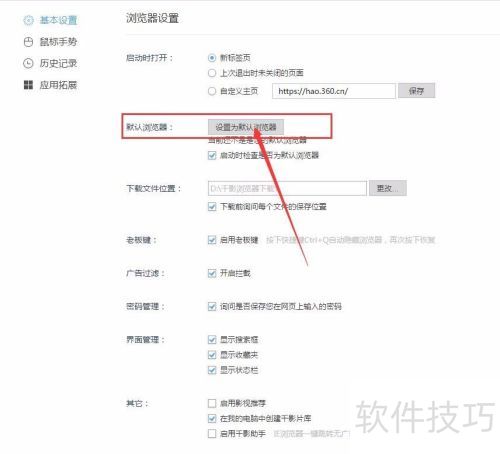Click the 广告过滤 label

145,273
